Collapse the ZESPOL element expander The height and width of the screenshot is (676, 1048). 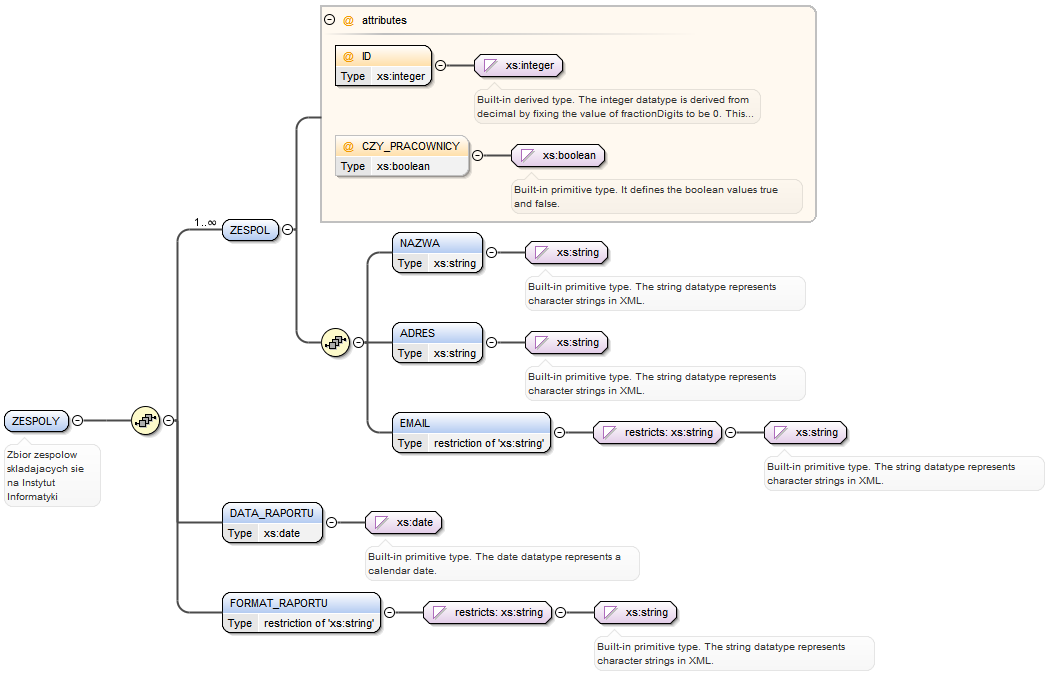pos(287,229)
